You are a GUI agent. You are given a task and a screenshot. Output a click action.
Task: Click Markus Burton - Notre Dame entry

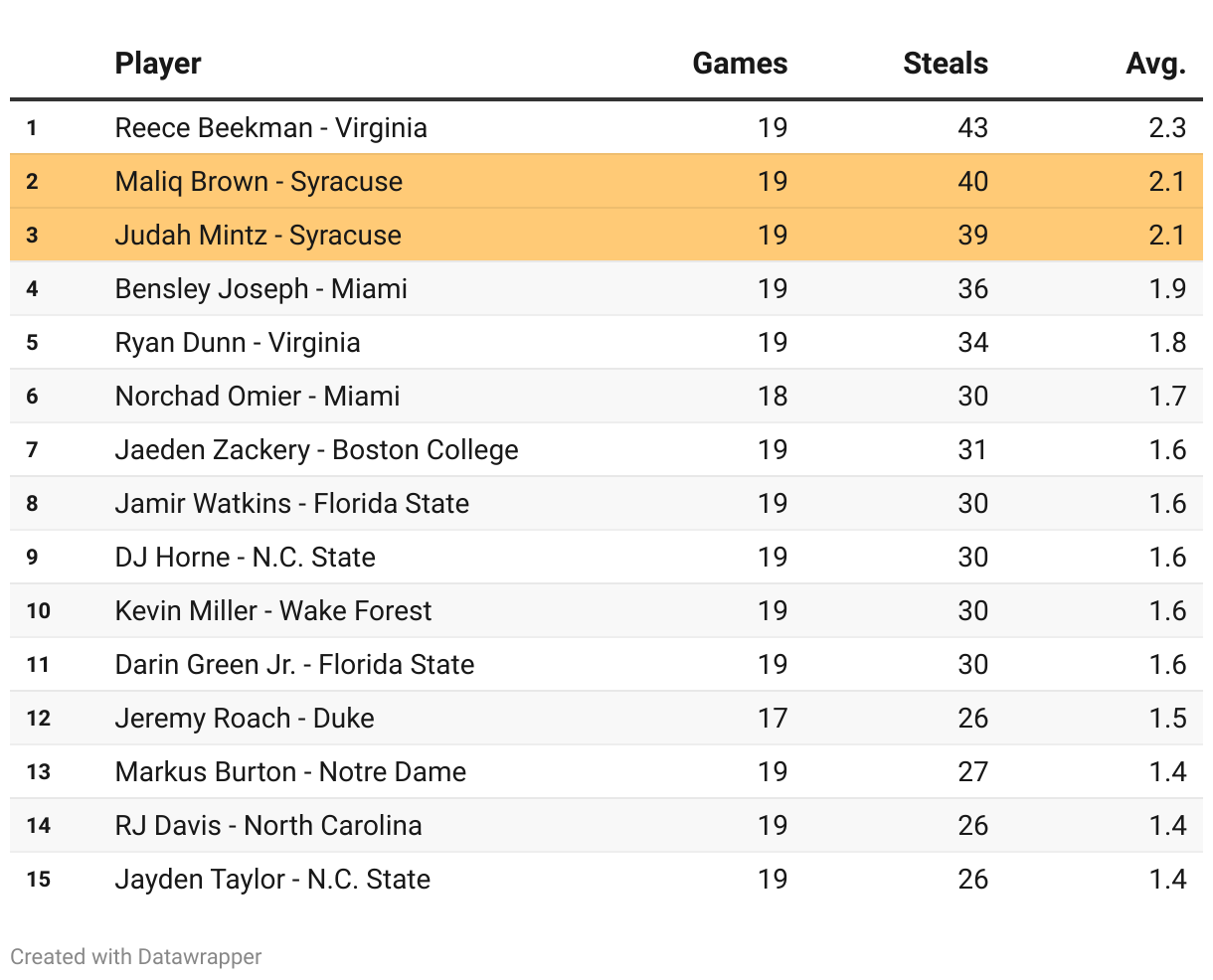click(x=290, y=772)
